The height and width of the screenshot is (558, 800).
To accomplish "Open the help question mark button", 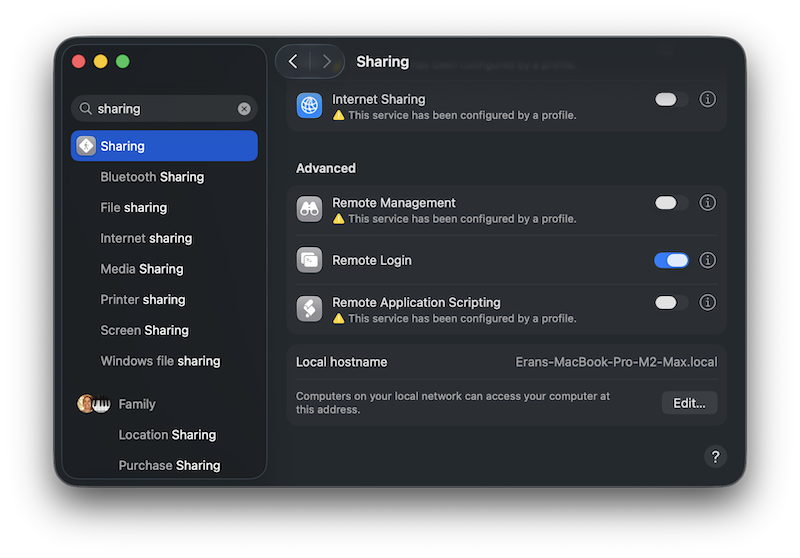I will pos(715,456).
